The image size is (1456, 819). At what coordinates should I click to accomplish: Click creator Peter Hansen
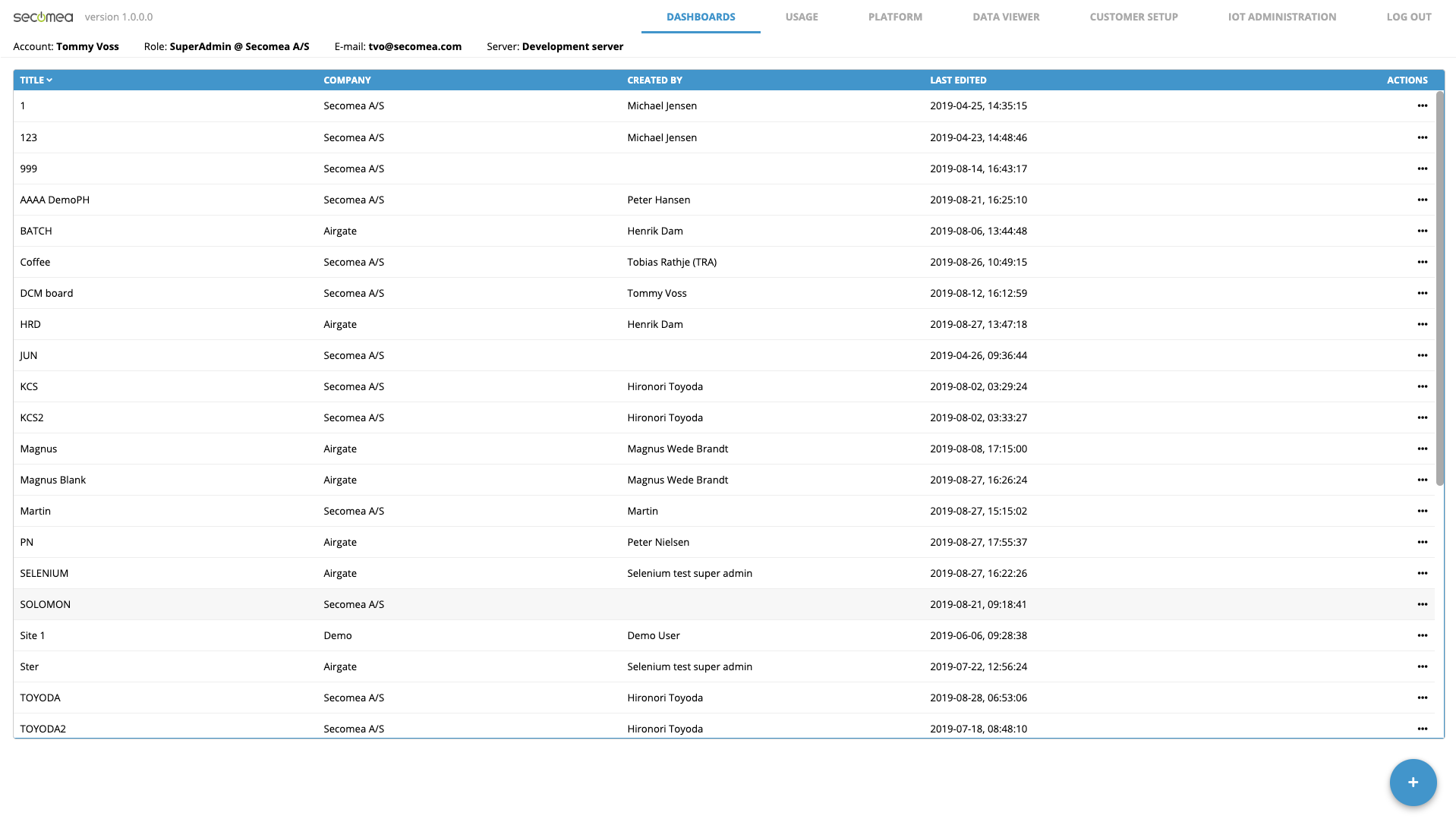pos(658,200)
